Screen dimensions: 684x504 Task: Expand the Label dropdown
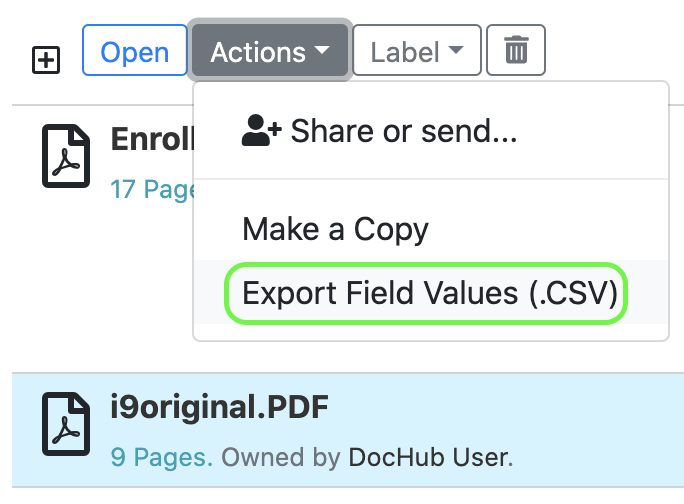pos(417,50)
